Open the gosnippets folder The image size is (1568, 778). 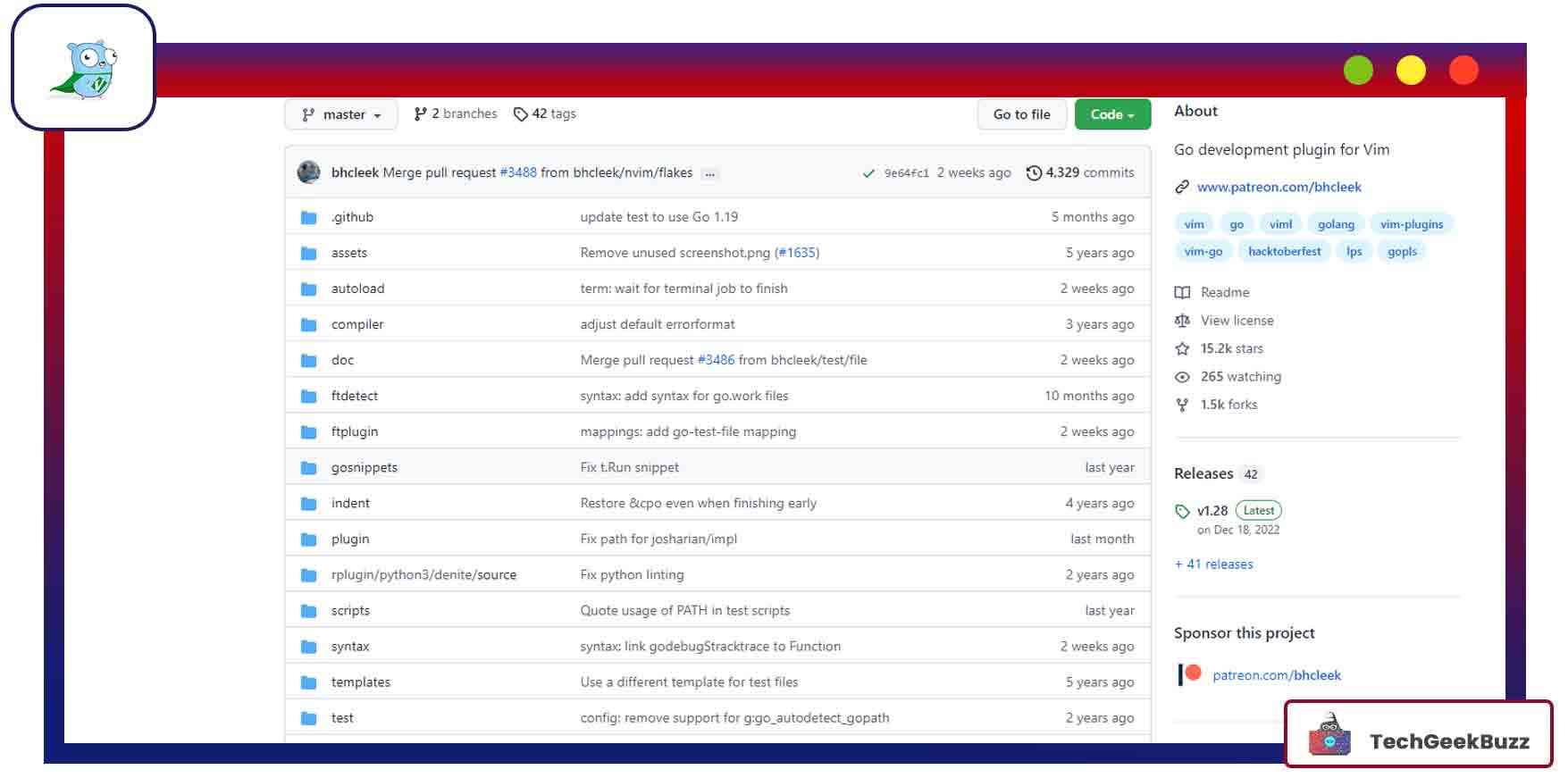[364, 467]
